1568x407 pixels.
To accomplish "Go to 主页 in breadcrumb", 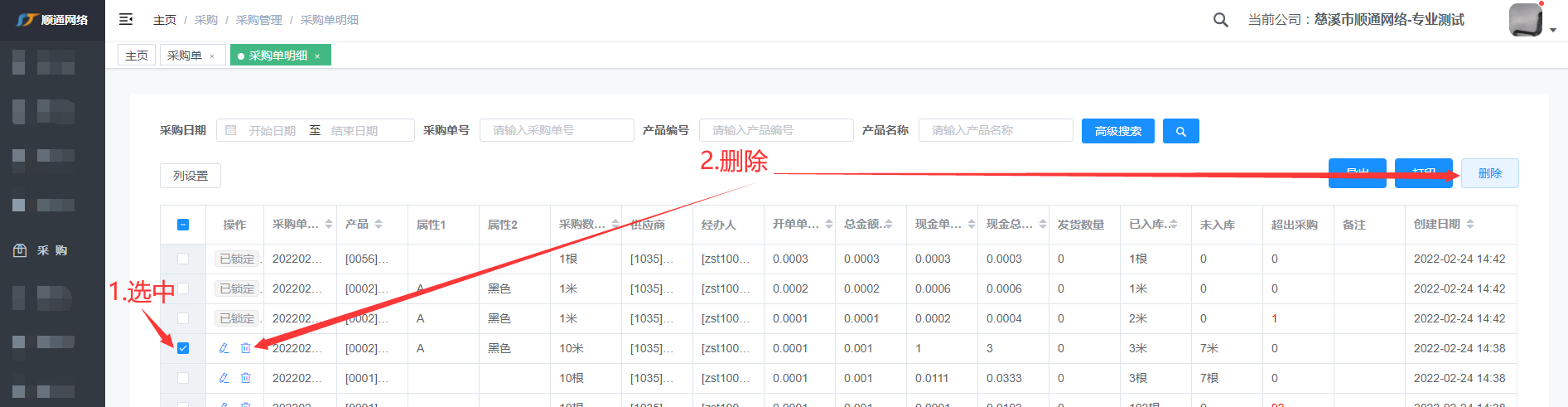I will [x=165, y=20].
